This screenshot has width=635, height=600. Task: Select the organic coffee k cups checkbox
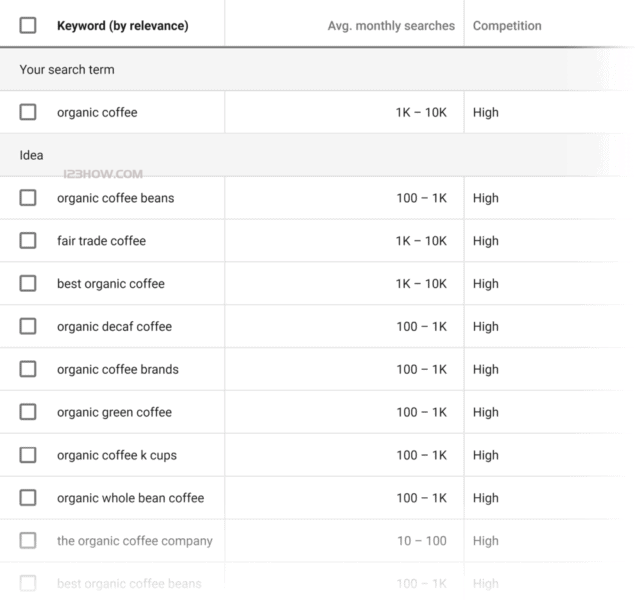click(x=28, y=455)
